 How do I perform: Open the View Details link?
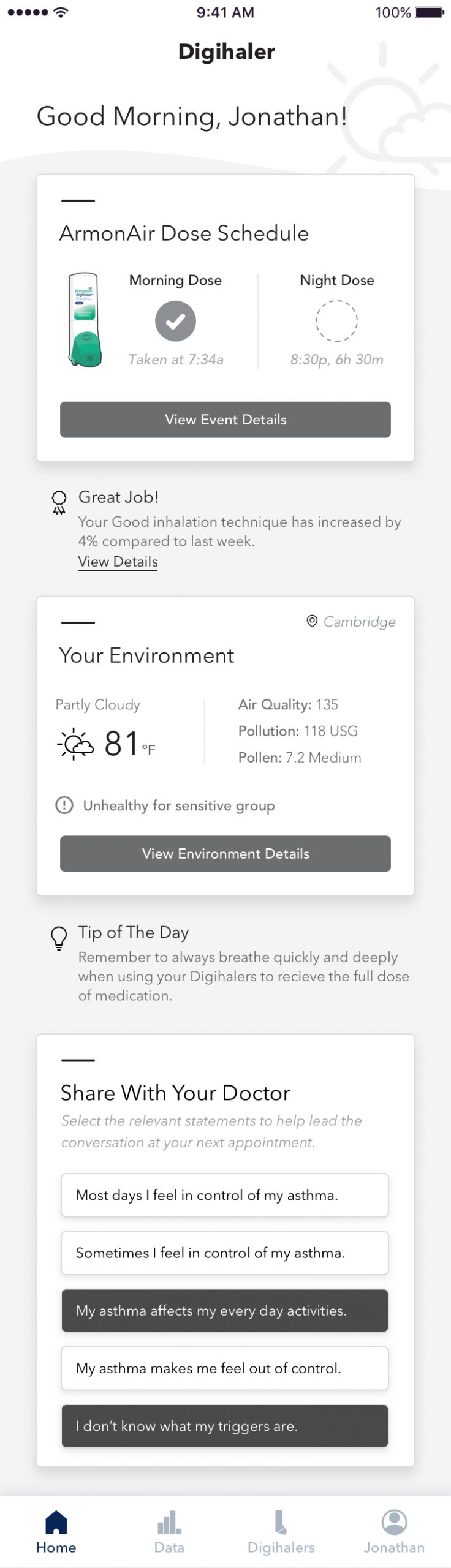tap(118, 562)
